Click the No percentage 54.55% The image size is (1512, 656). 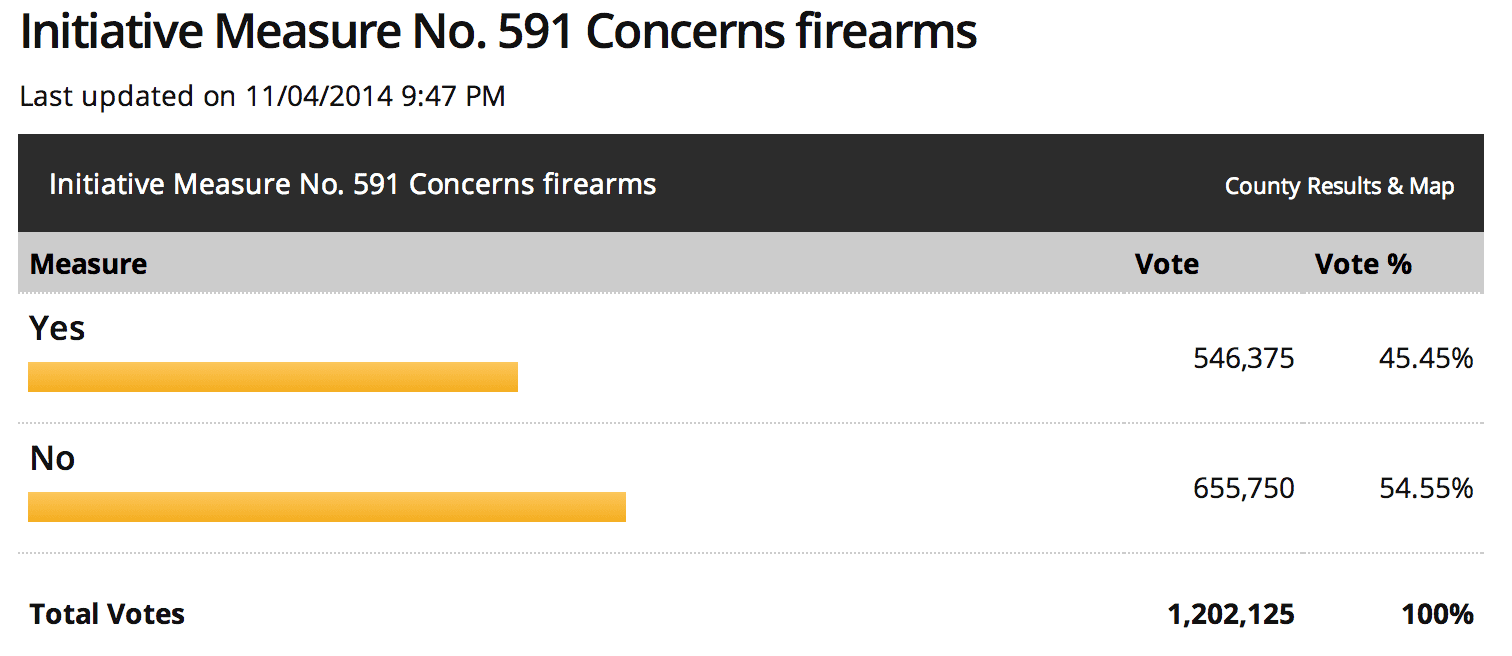[x=1426, y=489]
